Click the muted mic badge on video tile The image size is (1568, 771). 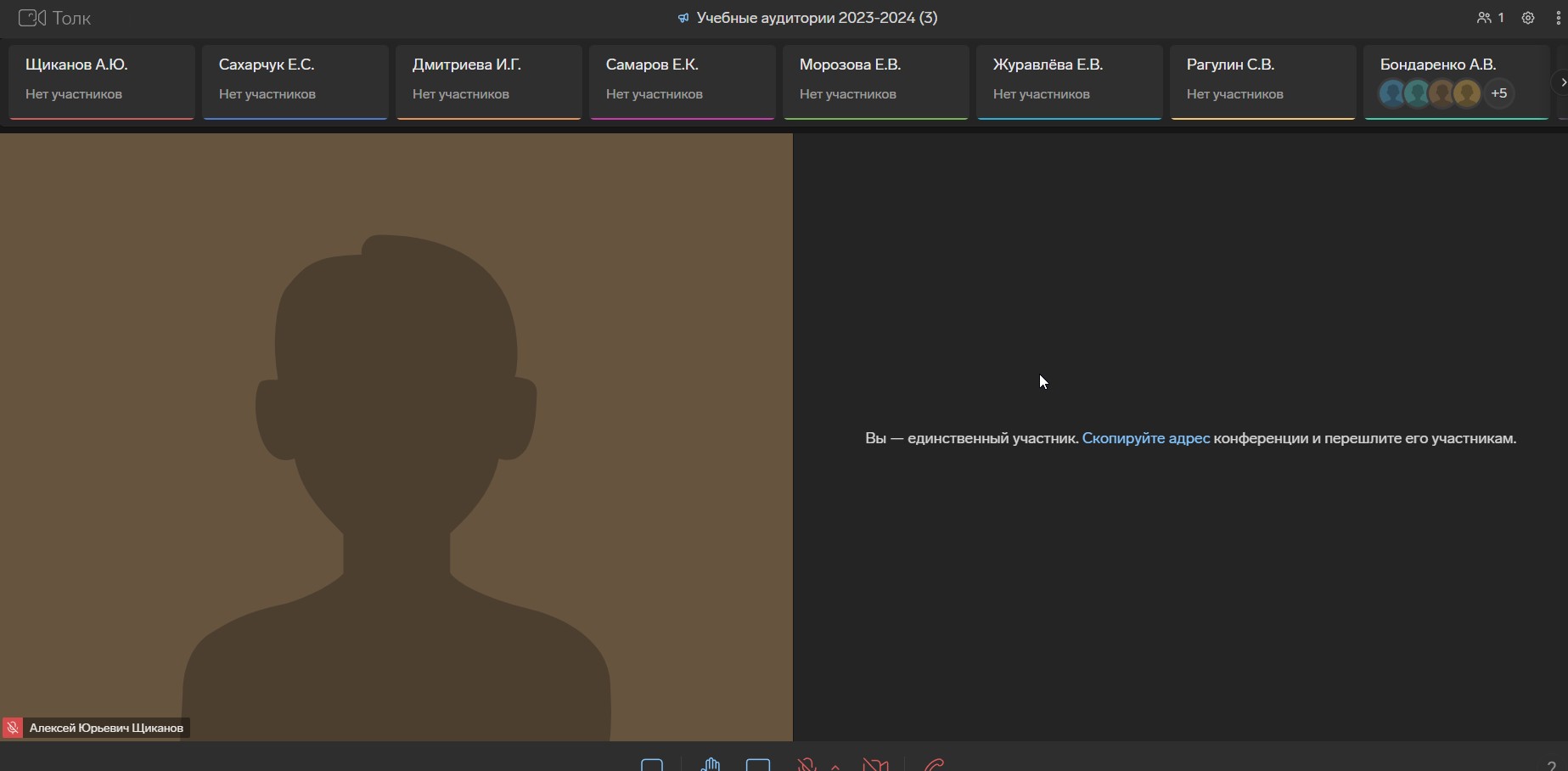click(x=13, y=728)
